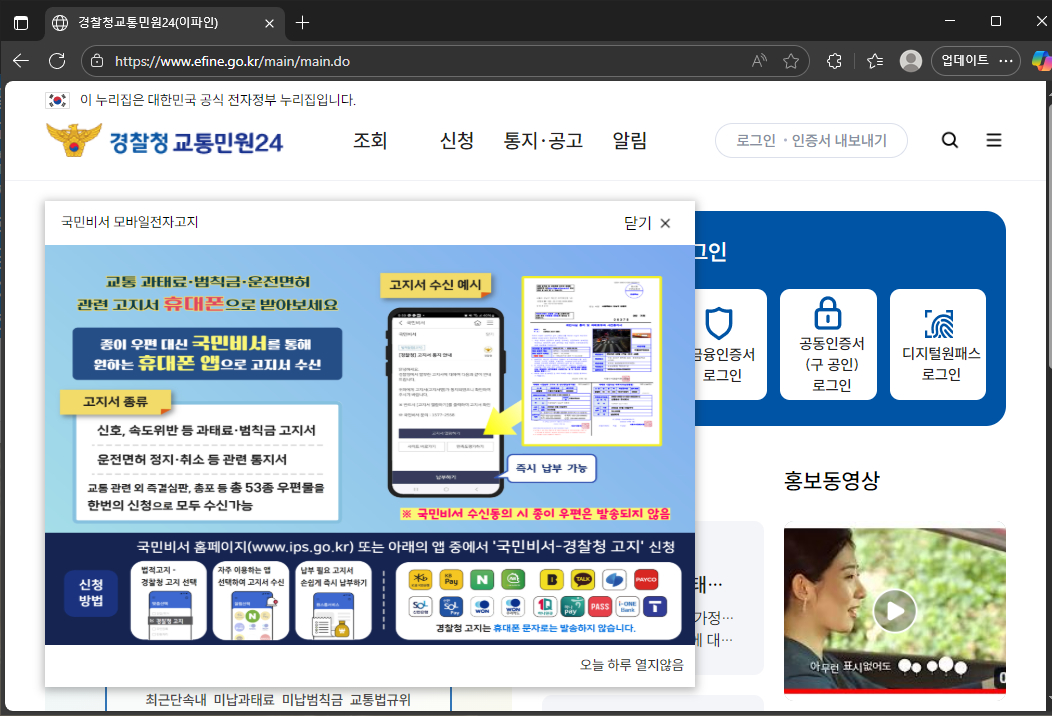Click 로그인 · 인증서 내보내기 button
Image resolution: width=1052 pixels, height=716 pixels.
point(811,140)
